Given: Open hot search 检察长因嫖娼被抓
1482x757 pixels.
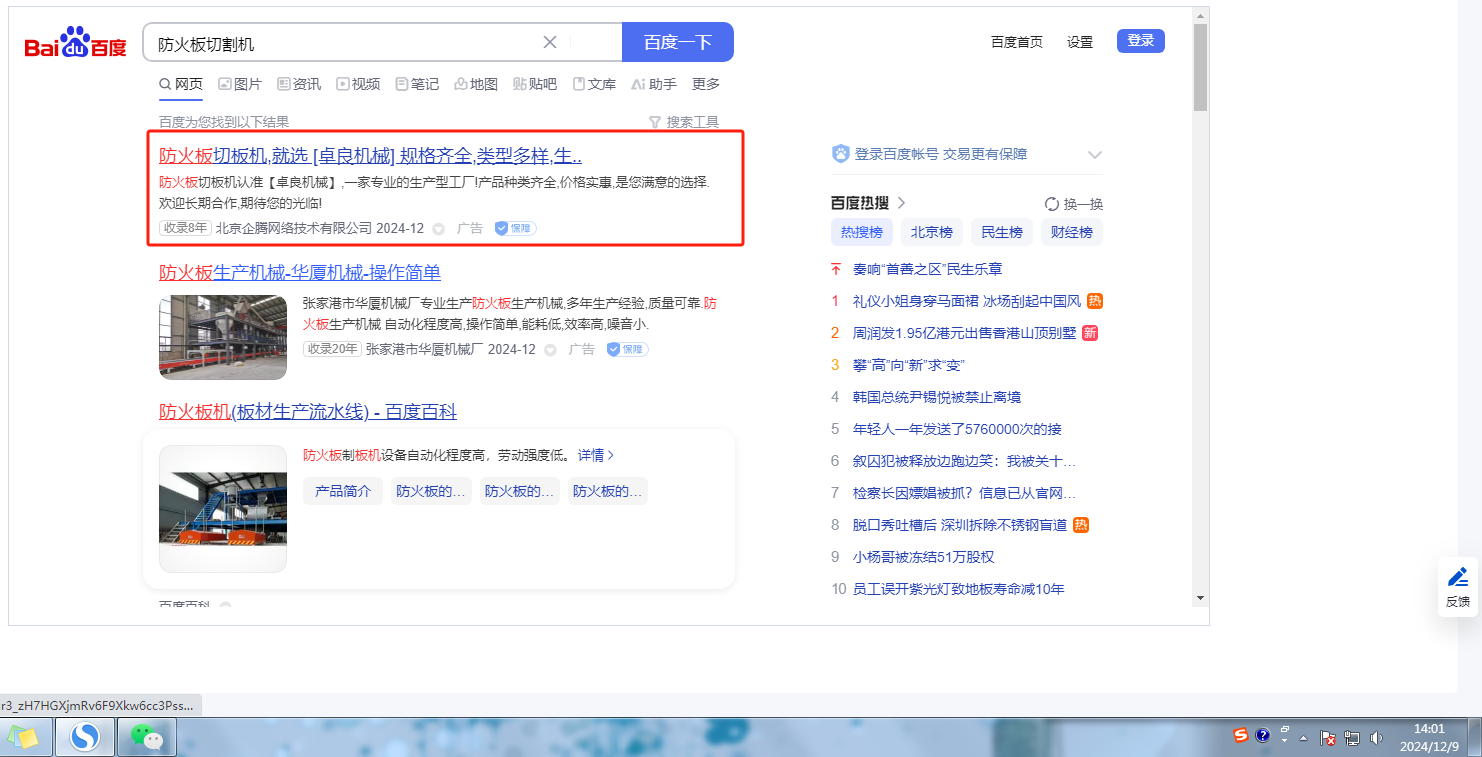Looking at the screenshot, I should 965,493.
